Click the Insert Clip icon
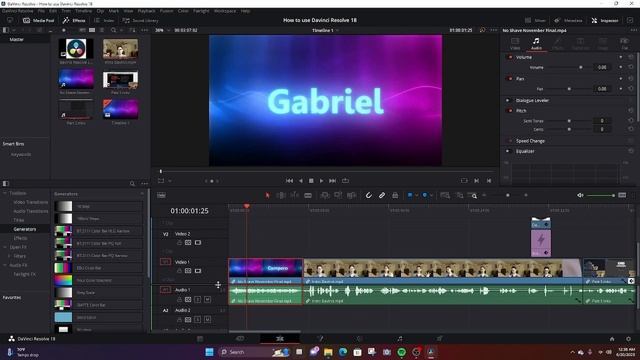 tap(325, 196)
